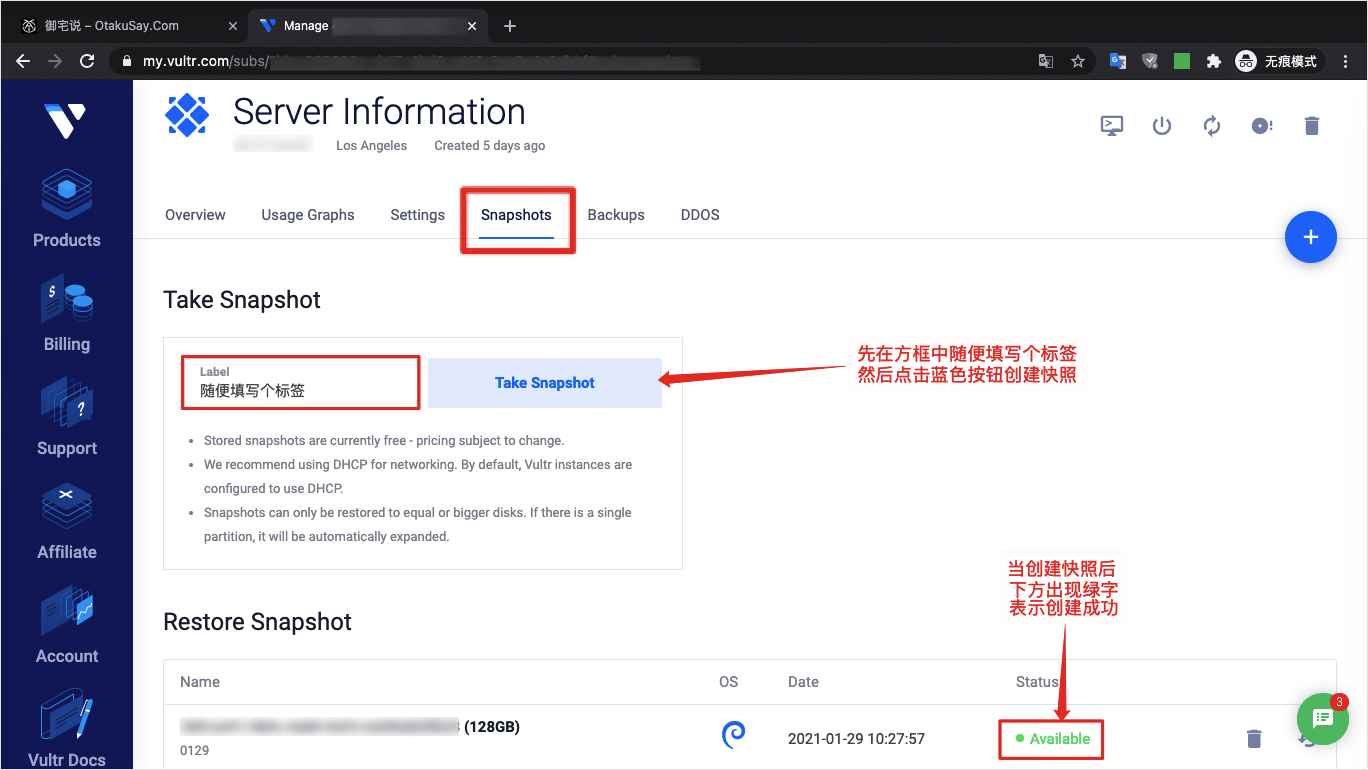Screen dimensions: 1368x770
Task: Click the 0129 snapshot label
Action: click(x=195, y=750)
